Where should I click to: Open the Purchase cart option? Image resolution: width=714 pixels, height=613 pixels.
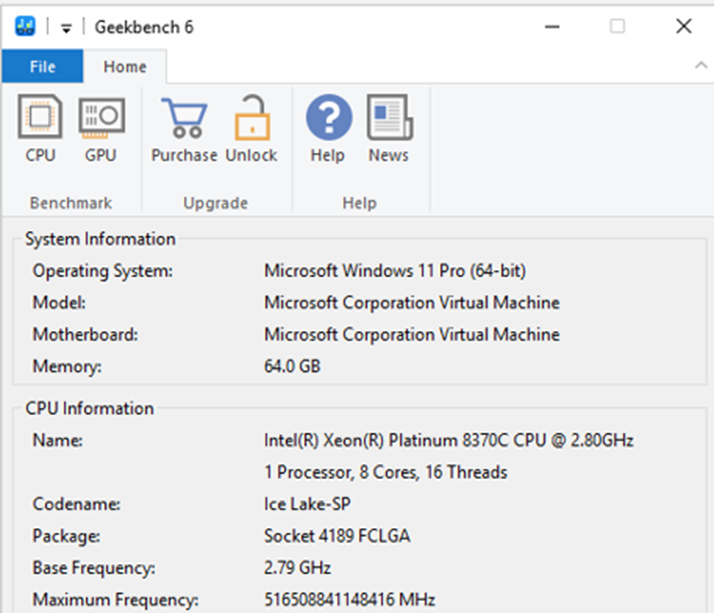coord(184,129)
